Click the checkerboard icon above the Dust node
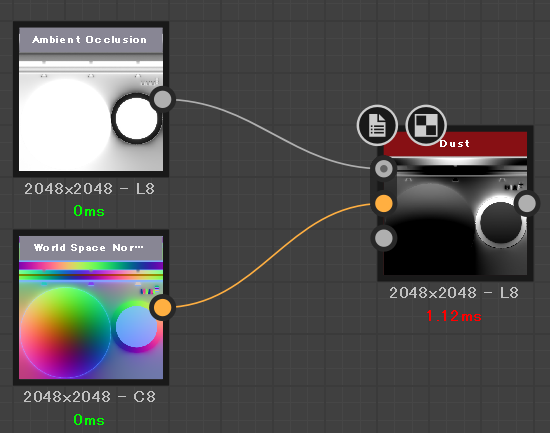The height and width of the screenshot is (433, 550). point(426,125)
